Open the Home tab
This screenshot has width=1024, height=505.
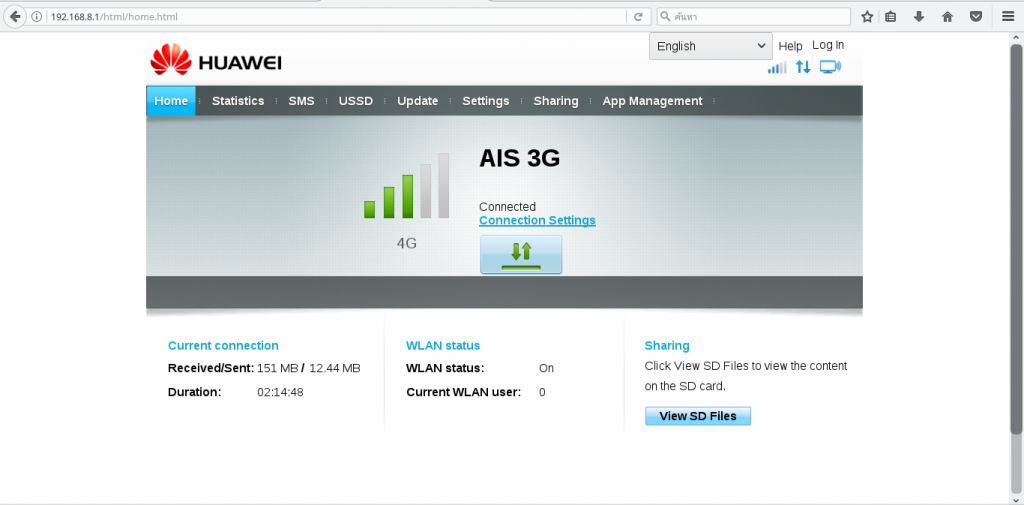tap(171, 101)
